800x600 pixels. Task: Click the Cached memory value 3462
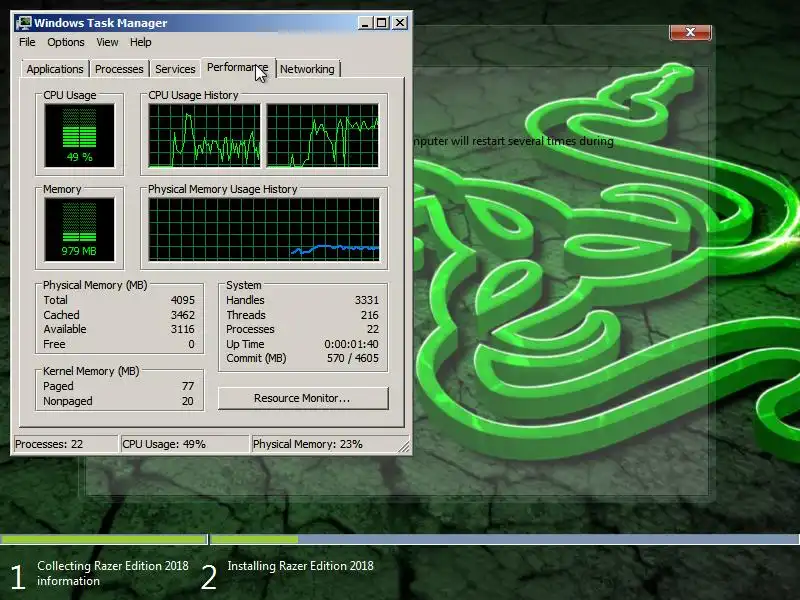[183, 315]
